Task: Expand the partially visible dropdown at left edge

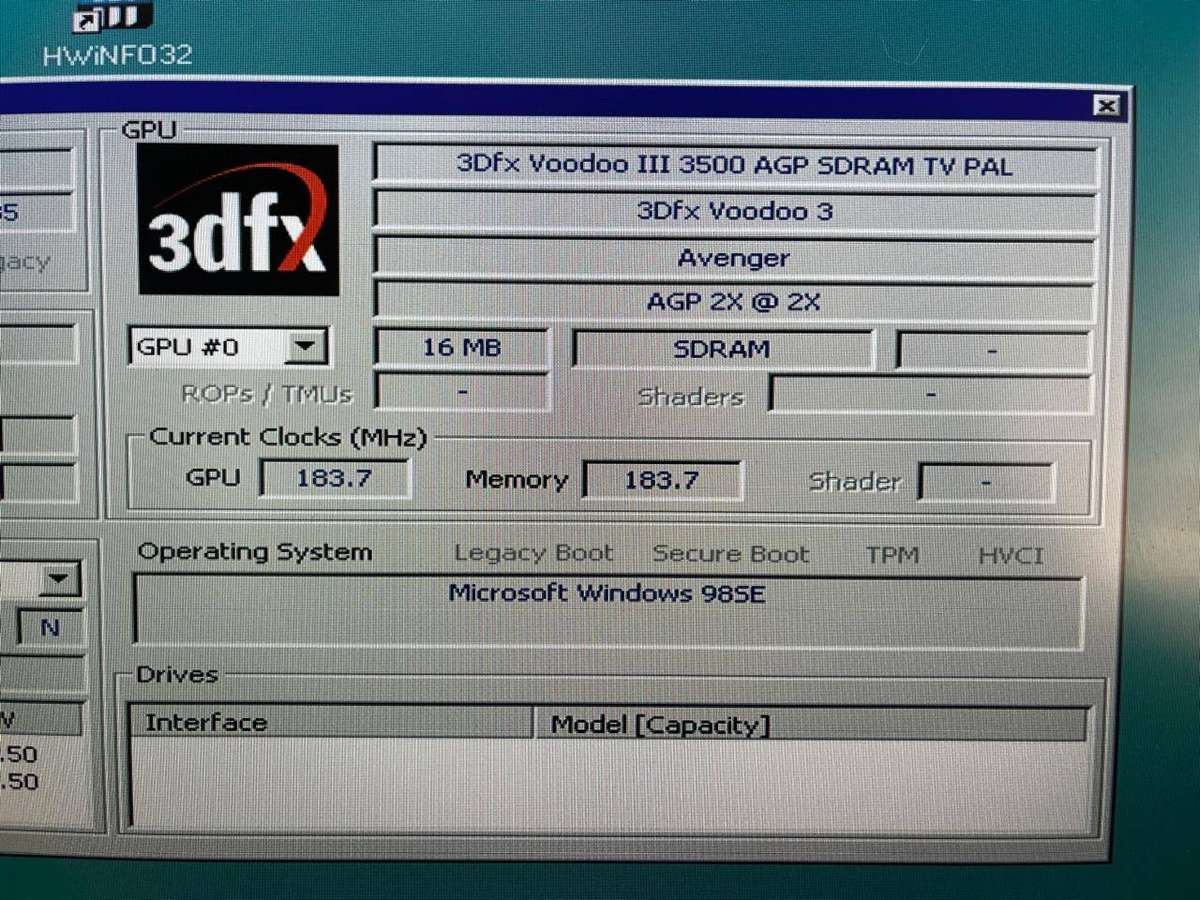Action: coord(60,578)
